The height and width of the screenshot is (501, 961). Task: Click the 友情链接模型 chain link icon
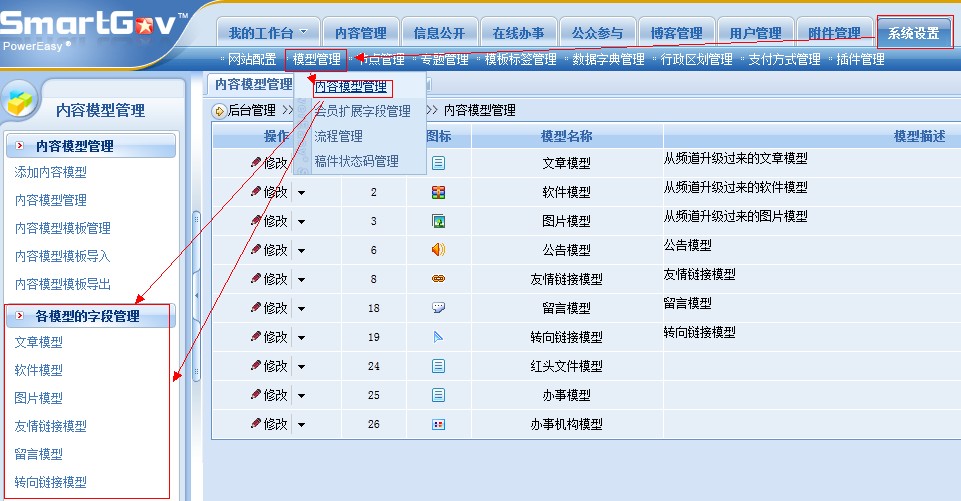pos(438,279)
